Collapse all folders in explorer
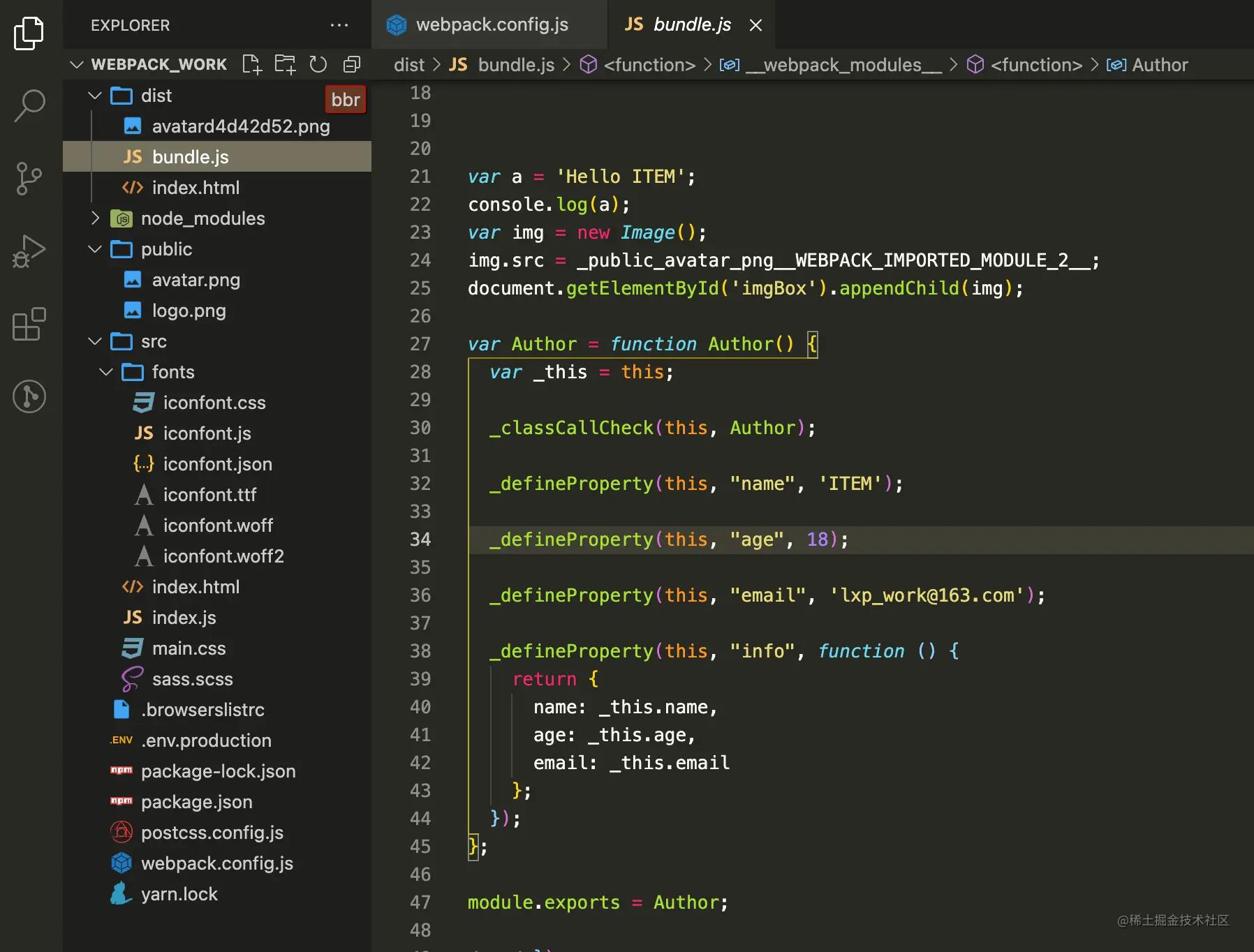 pos(352,65)
